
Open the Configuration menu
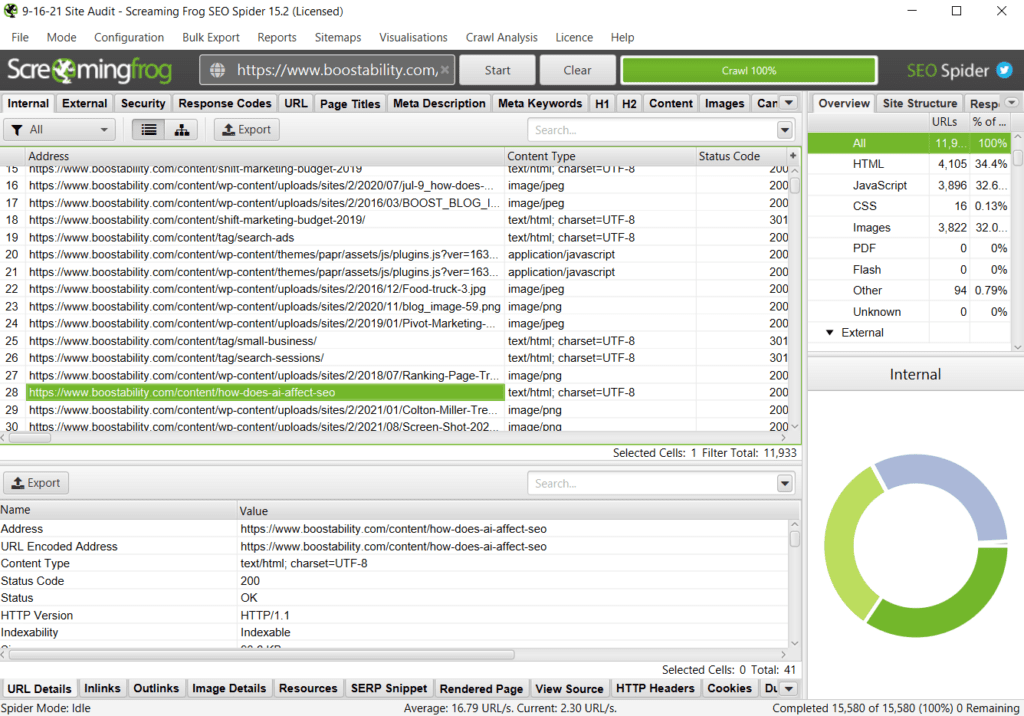(x=129, y=37)
